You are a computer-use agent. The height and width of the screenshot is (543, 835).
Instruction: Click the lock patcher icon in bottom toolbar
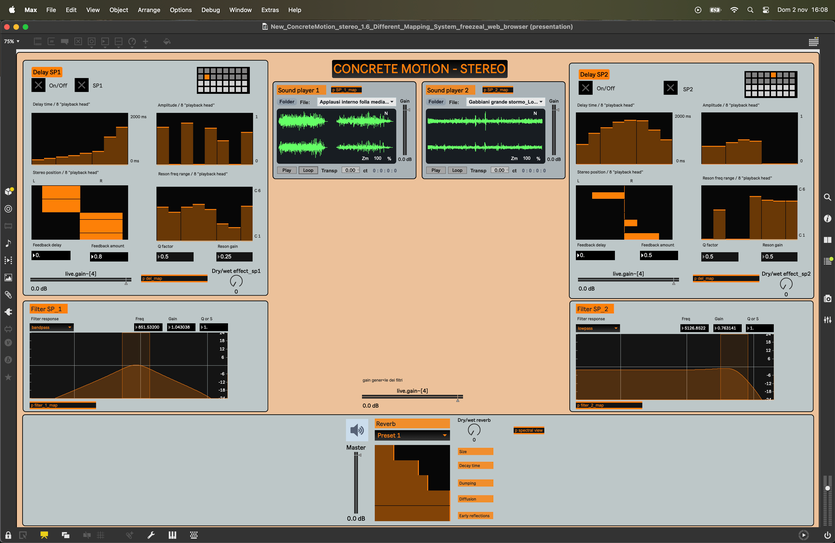[x=7, y=535]
